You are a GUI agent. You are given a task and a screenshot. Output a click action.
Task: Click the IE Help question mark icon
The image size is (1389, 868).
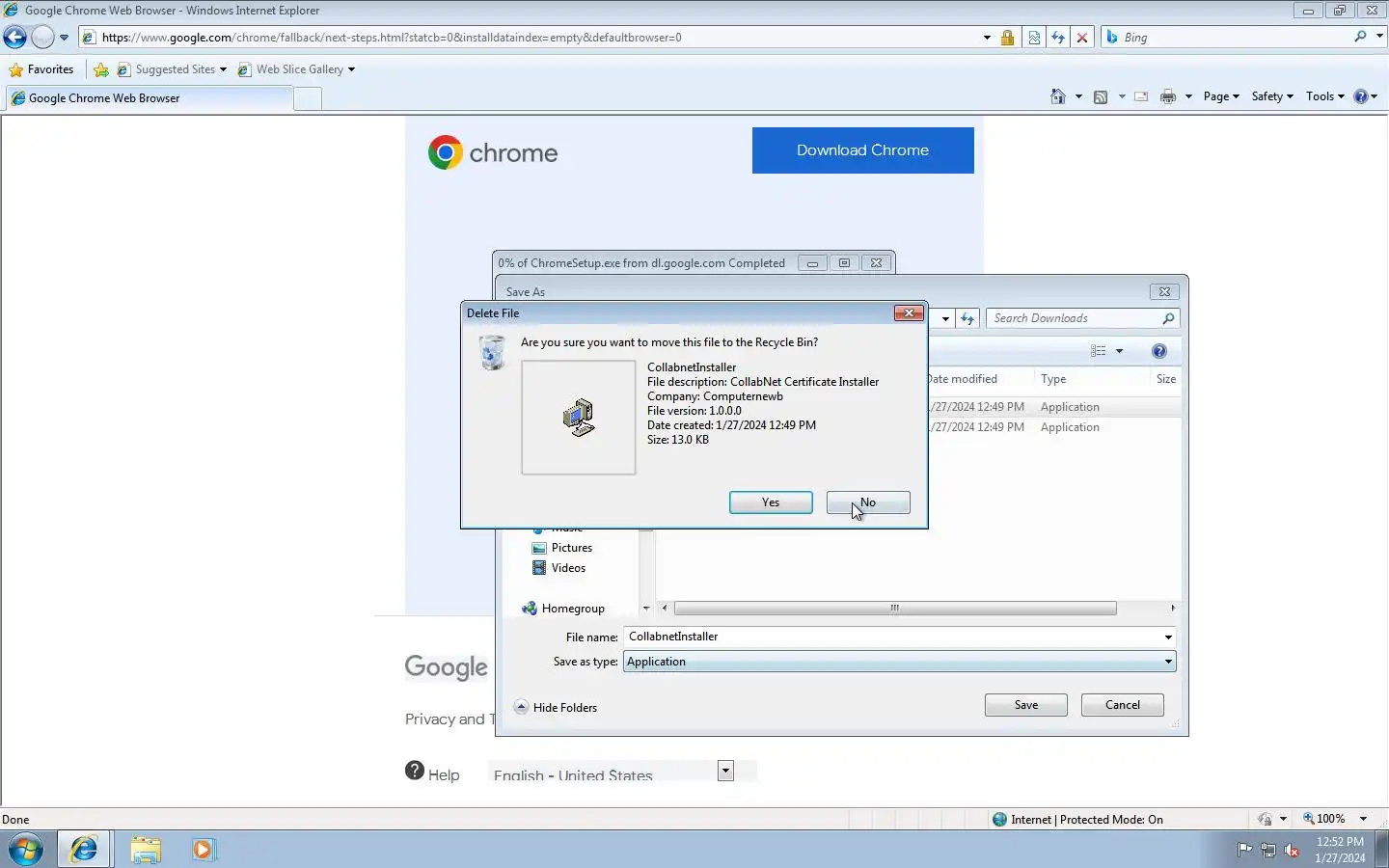click(1361, 96)
